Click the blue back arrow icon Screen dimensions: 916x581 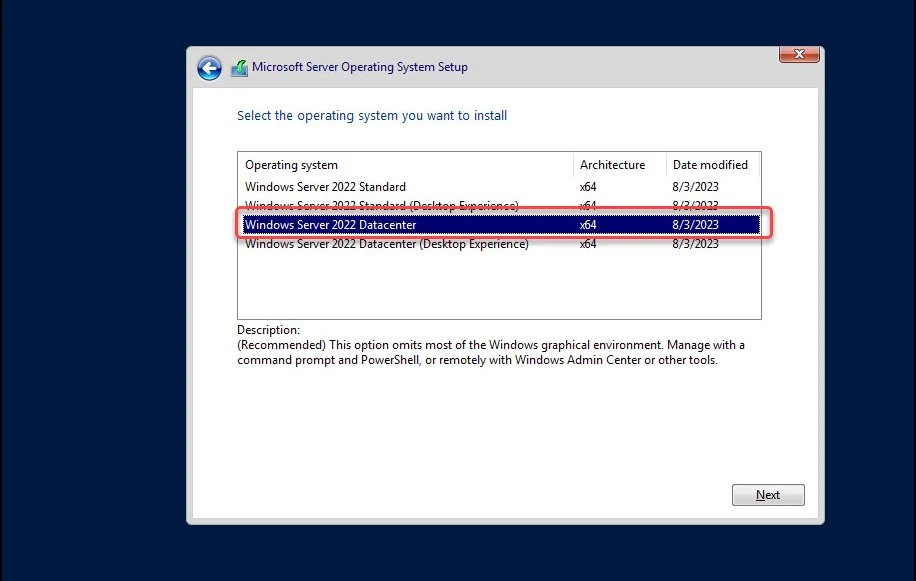[x=209, y=68]
